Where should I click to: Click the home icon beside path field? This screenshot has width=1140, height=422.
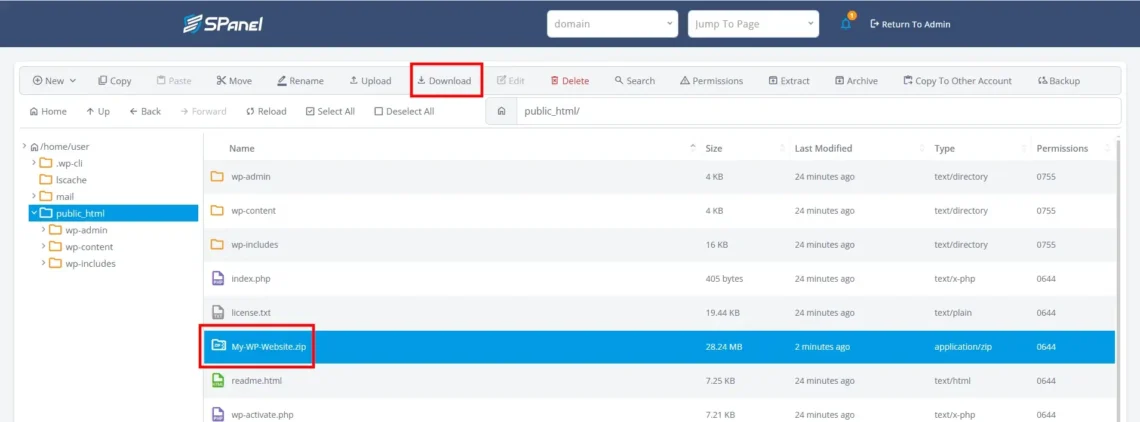pos(501,112)
